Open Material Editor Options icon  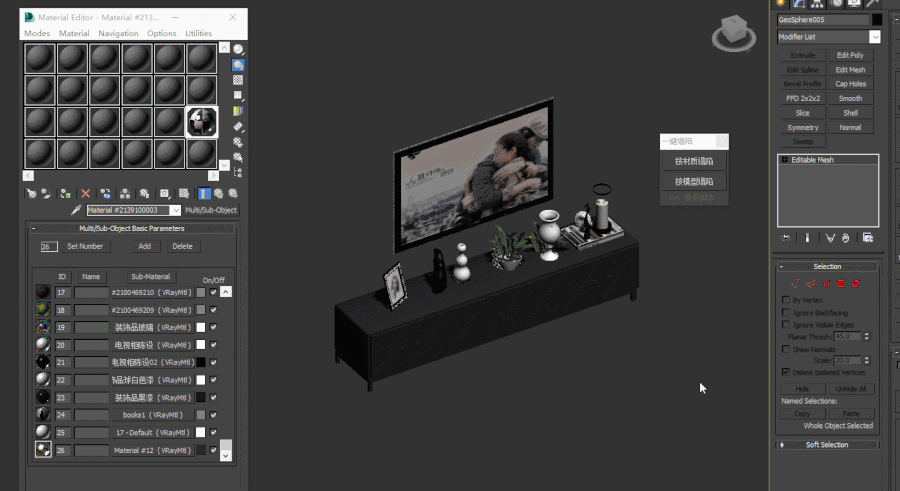(238, 142)
